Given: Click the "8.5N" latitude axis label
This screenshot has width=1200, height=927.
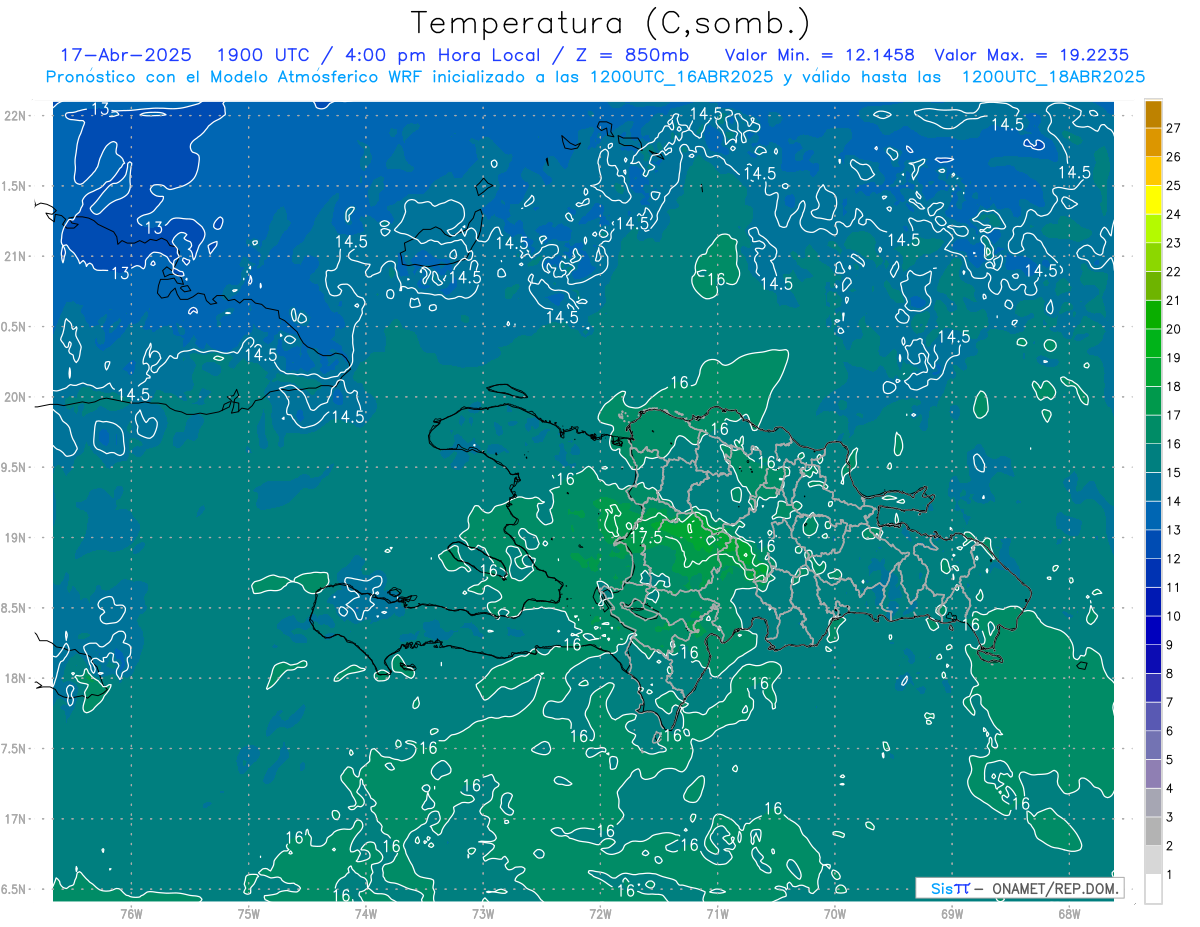Looking at the screenshot, I should 15,608.
